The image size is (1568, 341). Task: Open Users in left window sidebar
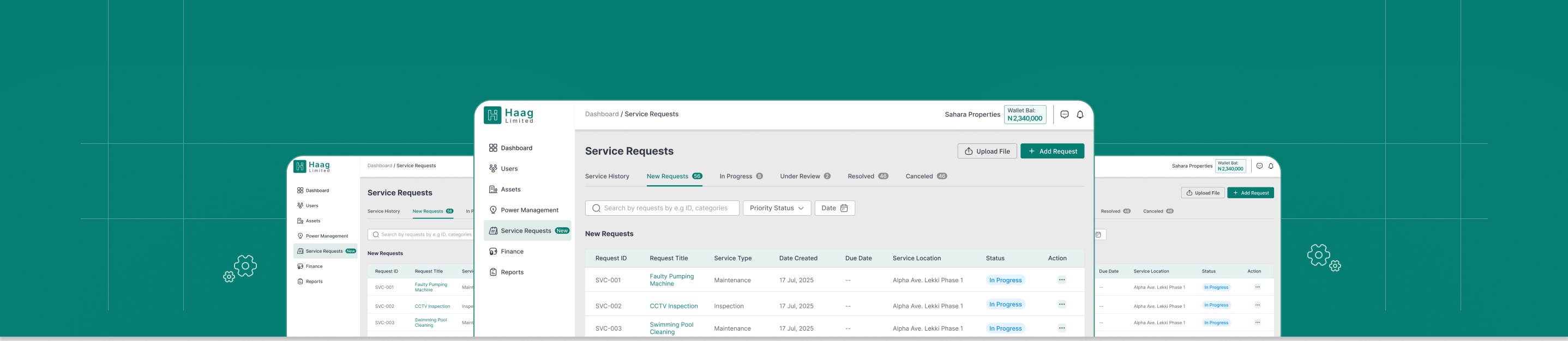click(308, 205)
